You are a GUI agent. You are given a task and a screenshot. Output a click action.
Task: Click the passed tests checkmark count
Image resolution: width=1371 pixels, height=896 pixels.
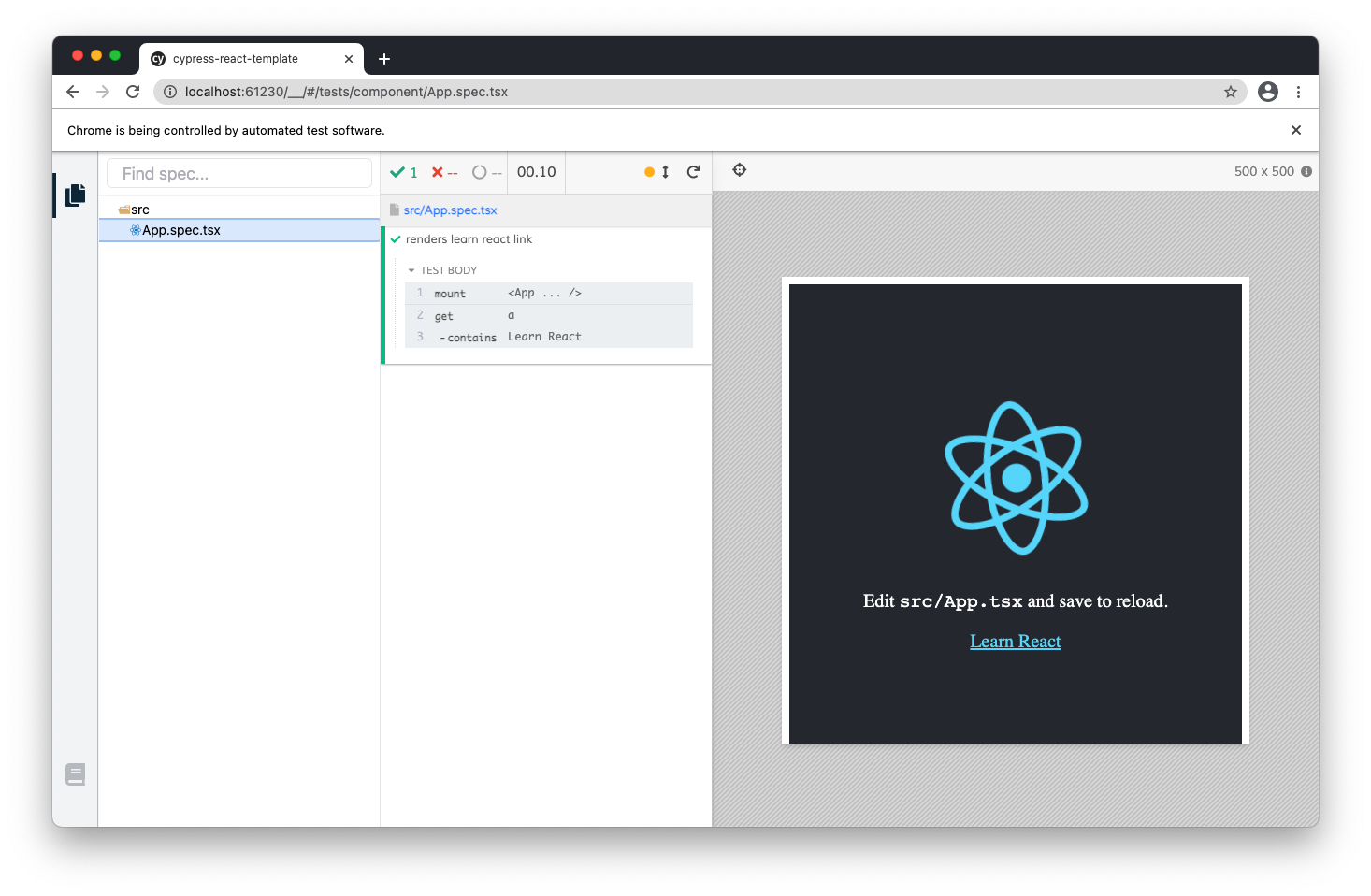pos(404,172)
